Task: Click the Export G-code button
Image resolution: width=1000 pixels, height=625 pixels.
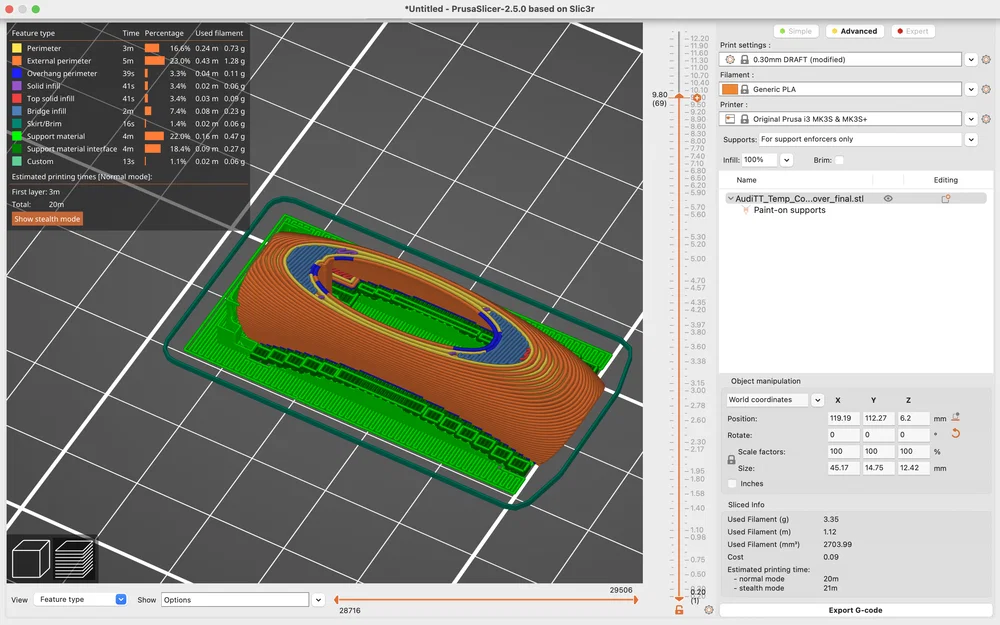Action: [855, 610]
